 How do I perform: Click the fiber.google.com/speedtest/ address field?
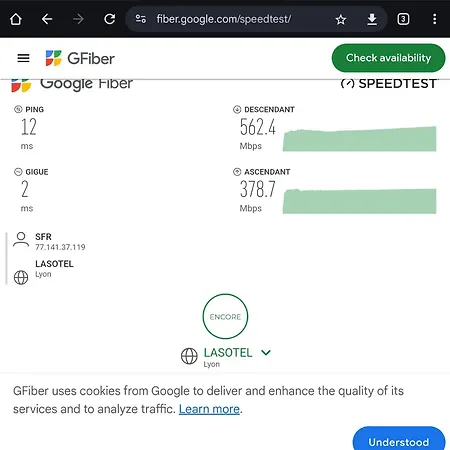(224, 19)
